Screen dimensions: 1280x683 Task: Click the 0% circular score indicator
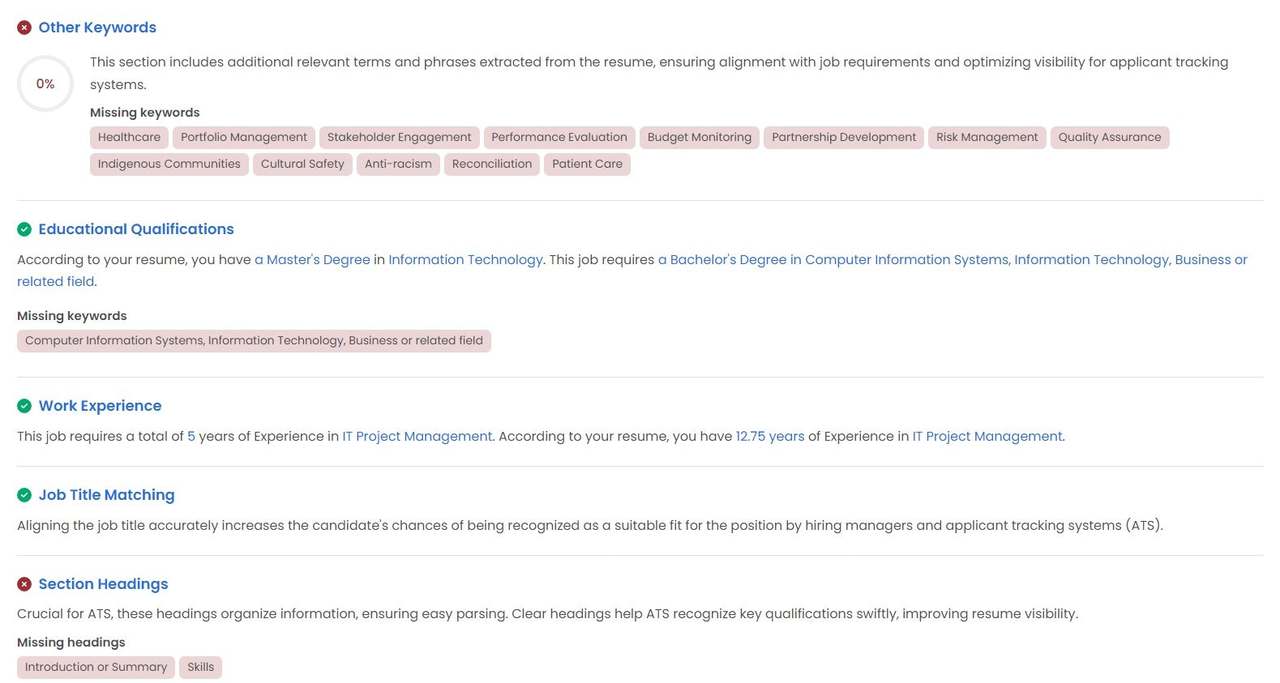pyautogui.click(x=45, y=84)
